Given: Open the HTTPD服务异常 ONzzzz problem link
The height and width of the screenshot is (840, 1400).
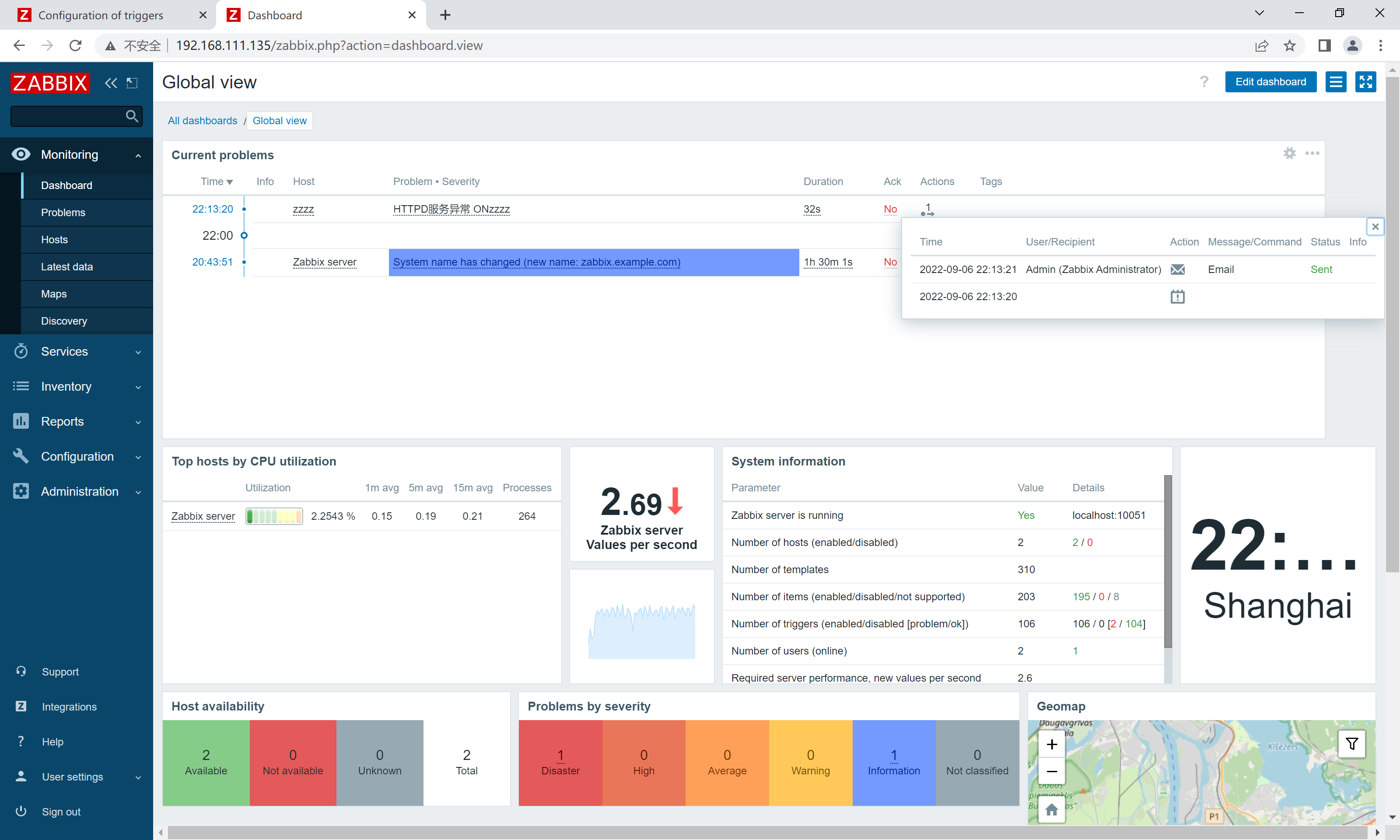Looking at the screenshot, I should tap(451, 210).
